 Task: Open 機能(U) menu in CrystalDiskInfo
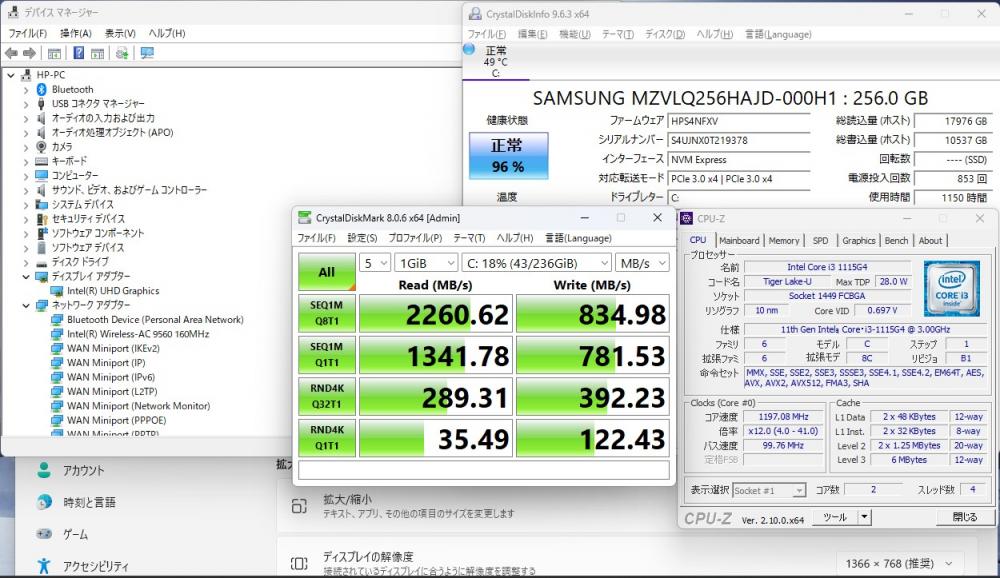pyautogui.click(x=575, y=34)
